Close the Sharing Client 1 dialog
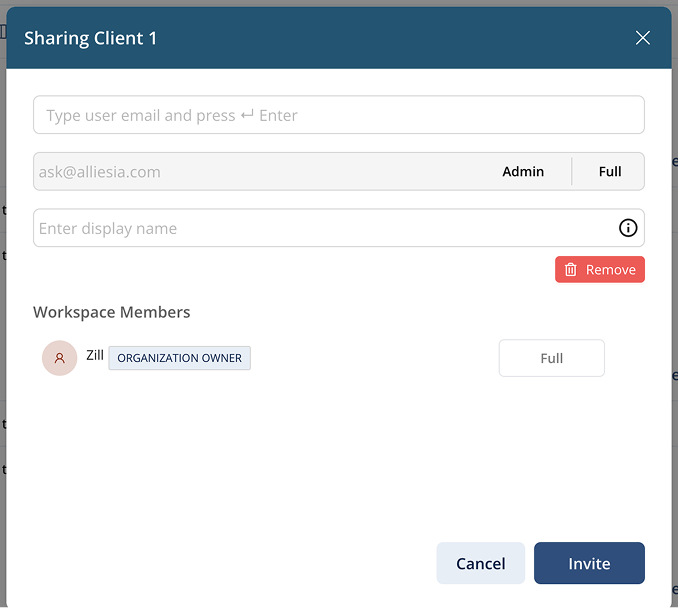The width and height of the screenshot is (678, 608). [x=643, y=38]
